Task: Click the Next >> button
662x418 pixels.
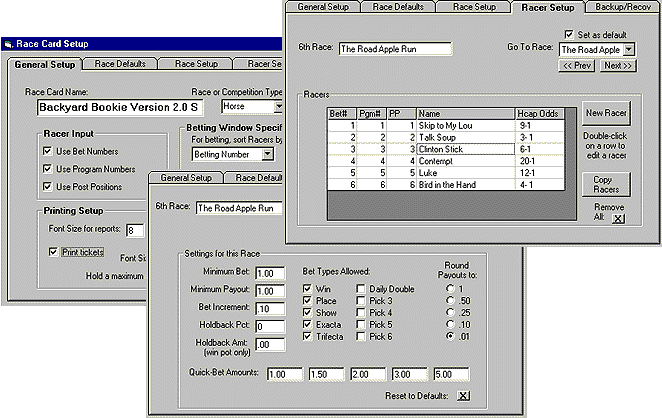Action: click(x=618, y=65)
